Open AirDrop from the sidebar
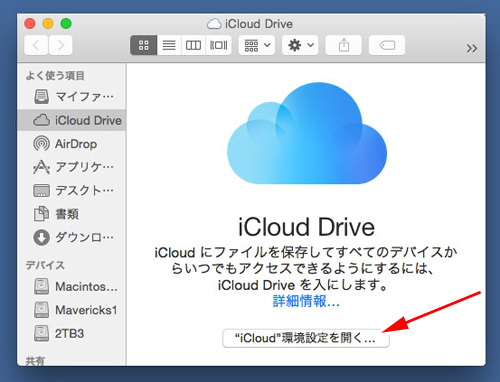This screenshot has width=500, height=382. click(72, 144)
